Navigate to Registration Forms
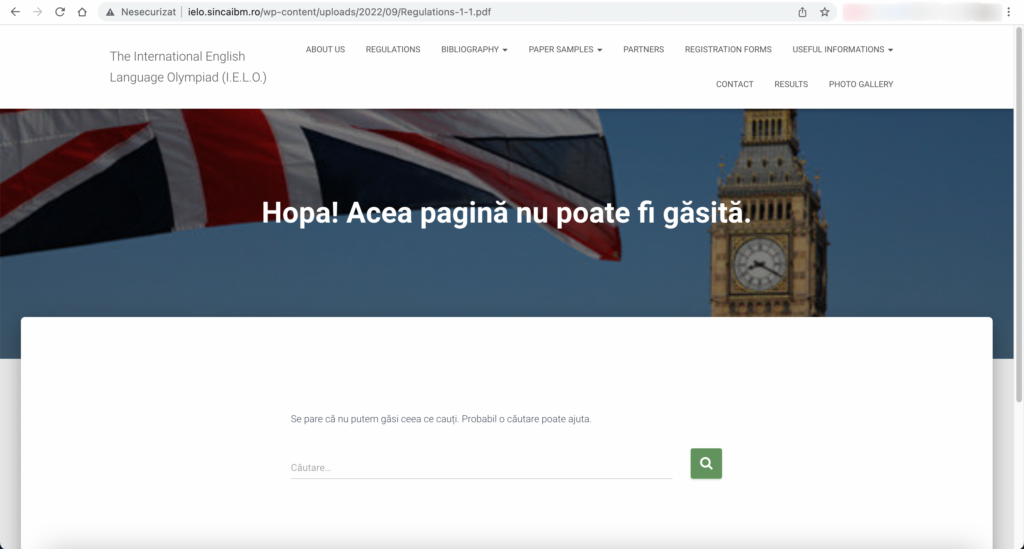 pyautogui.click(x=728, y=49)
